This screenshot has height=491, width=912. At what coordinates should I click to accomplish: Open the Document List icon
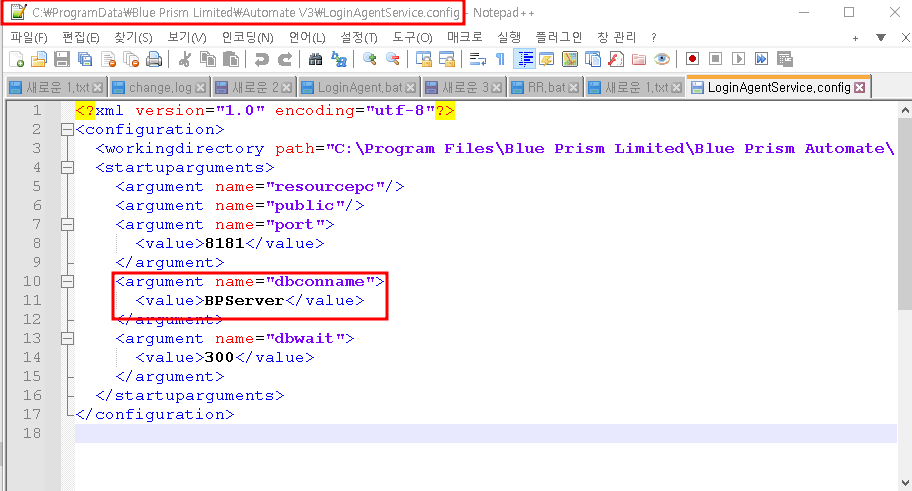coord(593,59)
